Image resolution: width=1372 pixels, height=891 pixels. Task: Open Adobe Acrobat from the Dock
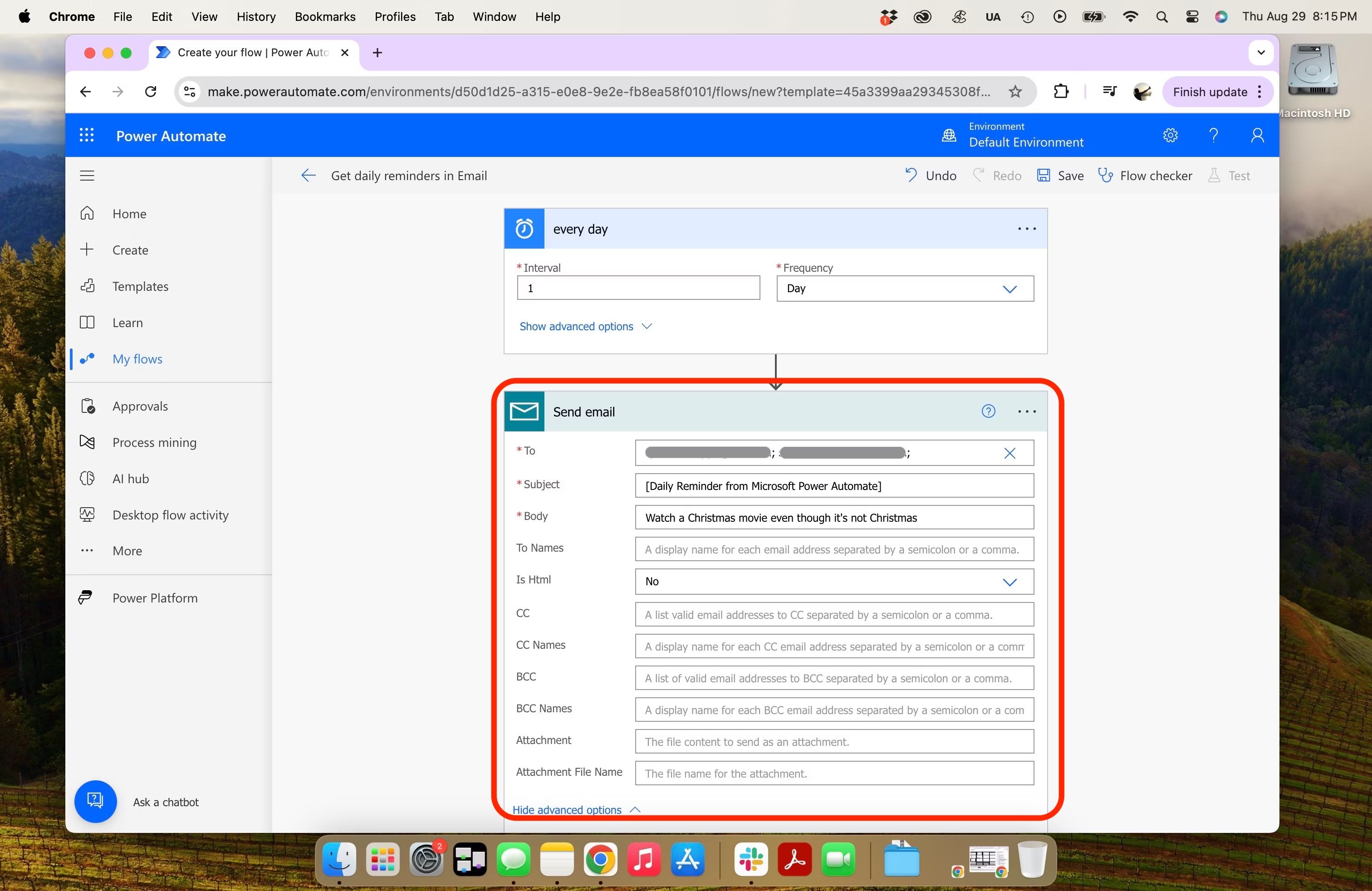(x=794, y=859)
